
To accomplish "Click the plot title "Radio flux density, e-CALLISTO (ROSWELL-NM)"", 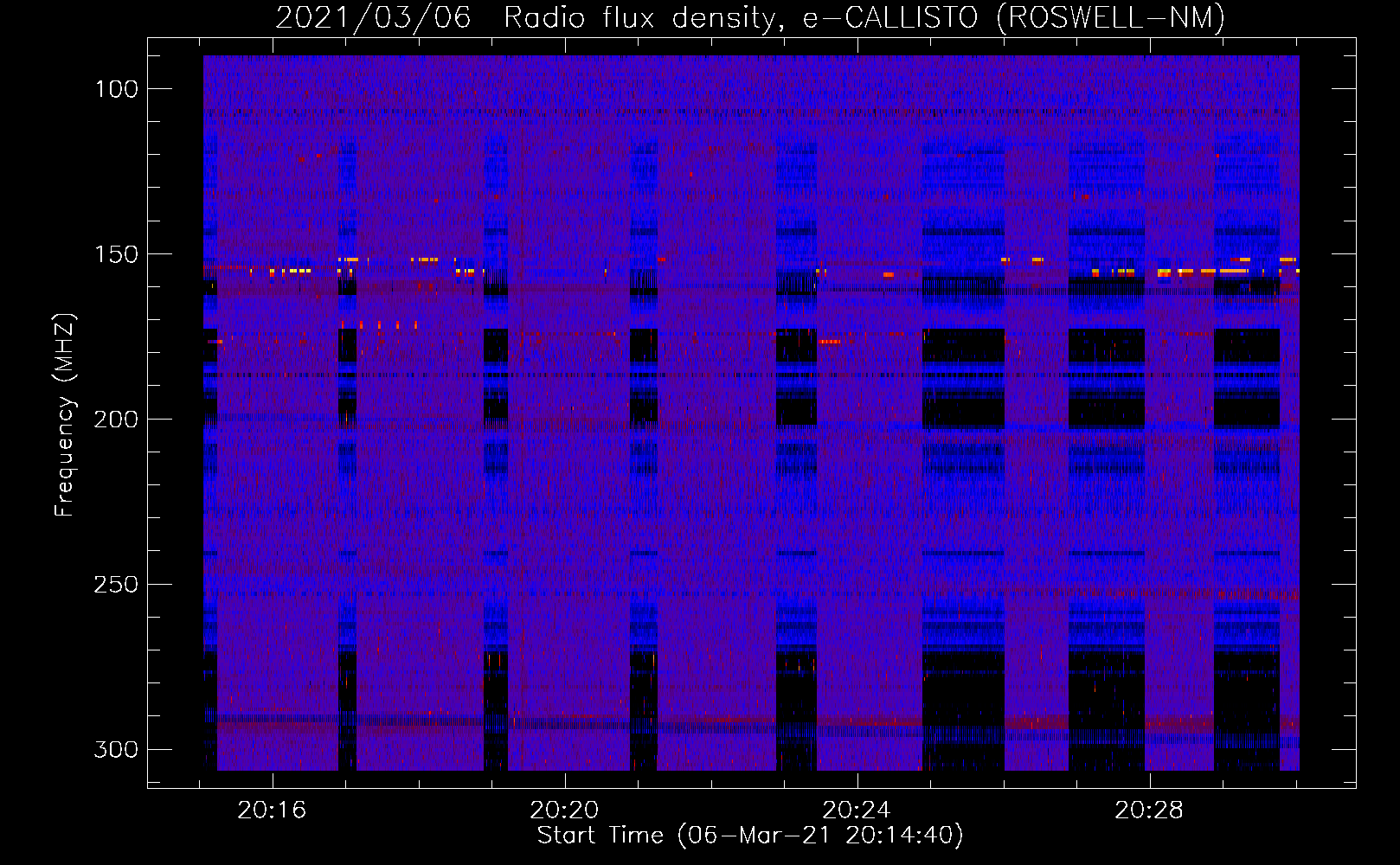I will point(864,17).
